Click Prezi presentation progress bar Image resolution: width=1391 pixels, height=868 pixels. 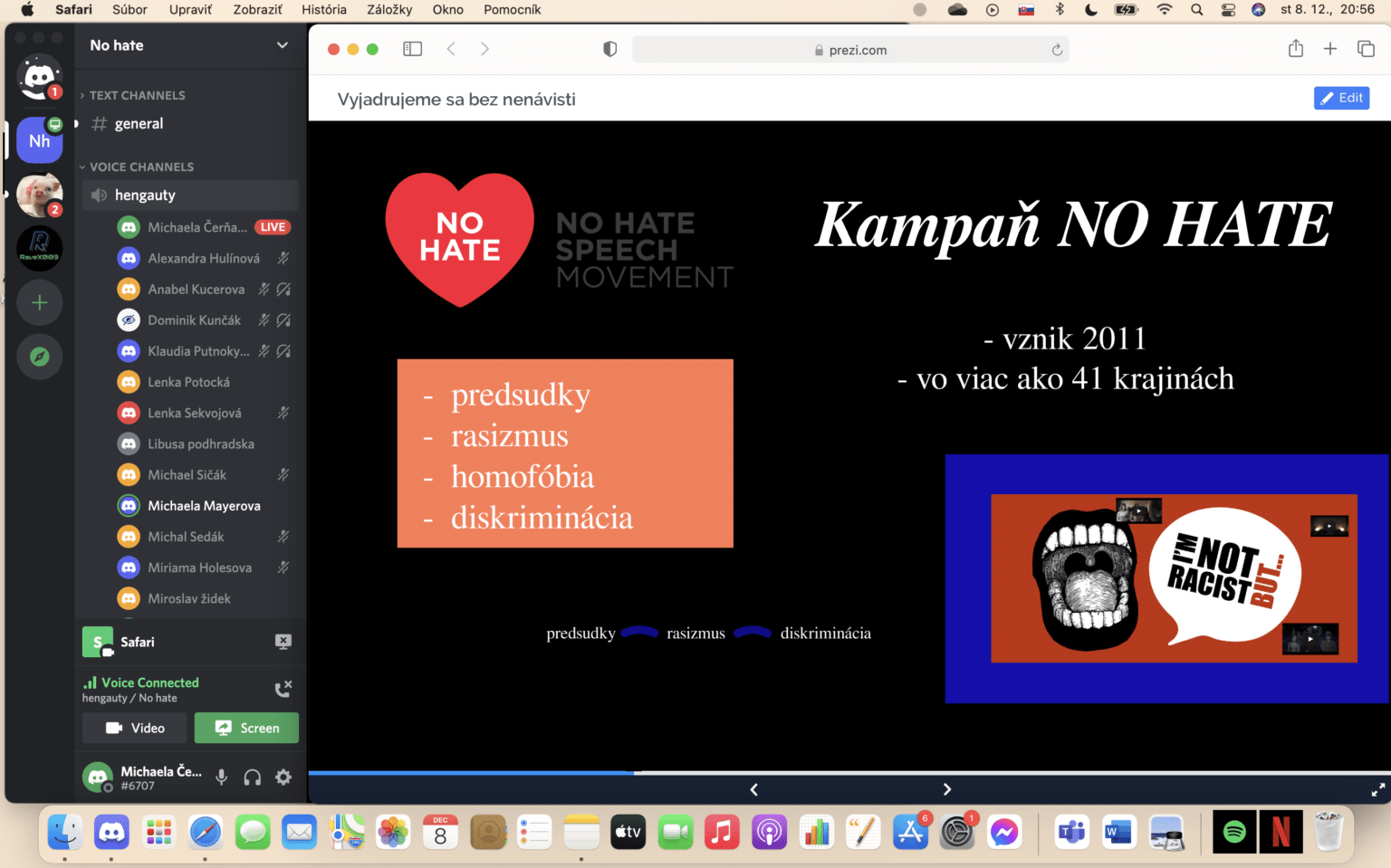tap(849, 773)
